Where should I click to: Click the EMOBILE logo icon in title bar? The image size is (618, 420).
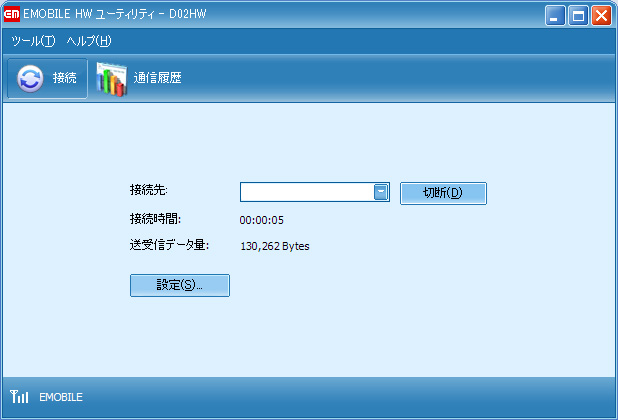tap(11, 15)
